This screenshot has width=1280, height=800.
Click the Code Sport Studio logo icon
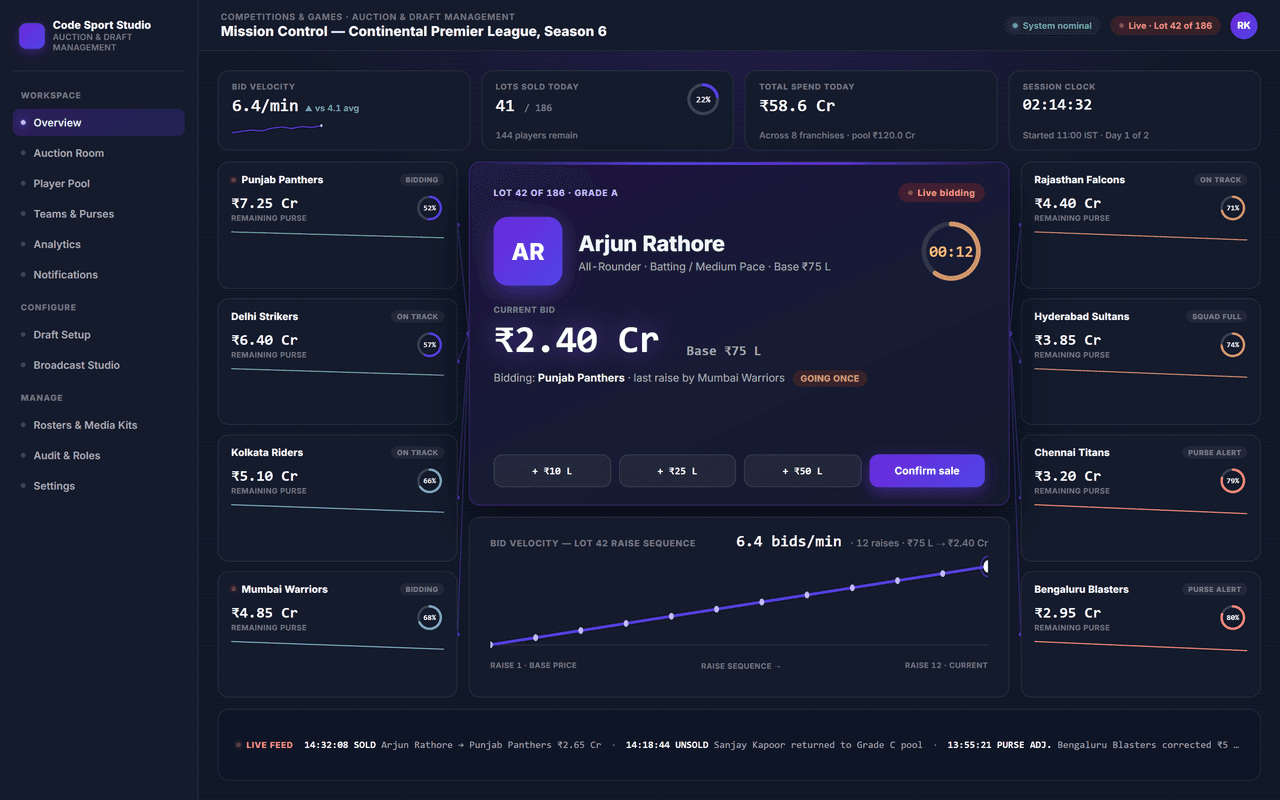(32, 36)
